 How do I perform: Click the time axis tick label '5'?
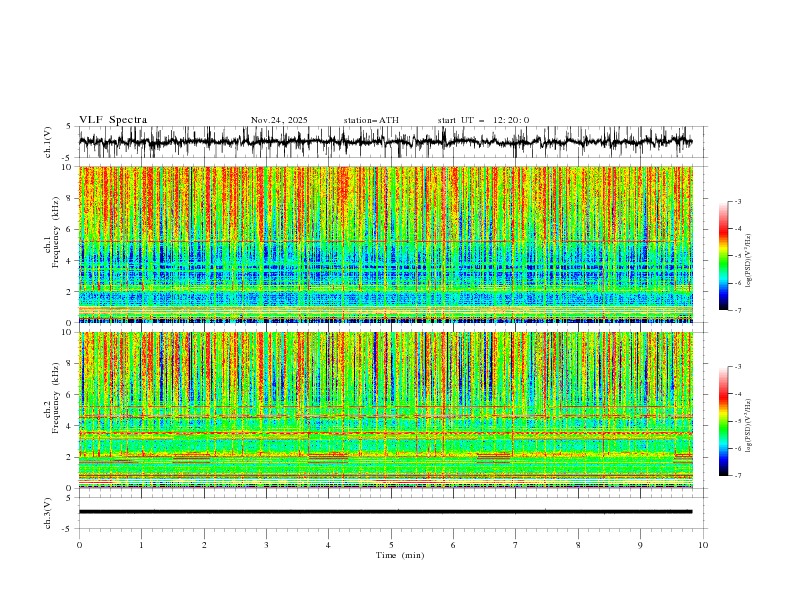pyautogui.click(x=391, y=545)
